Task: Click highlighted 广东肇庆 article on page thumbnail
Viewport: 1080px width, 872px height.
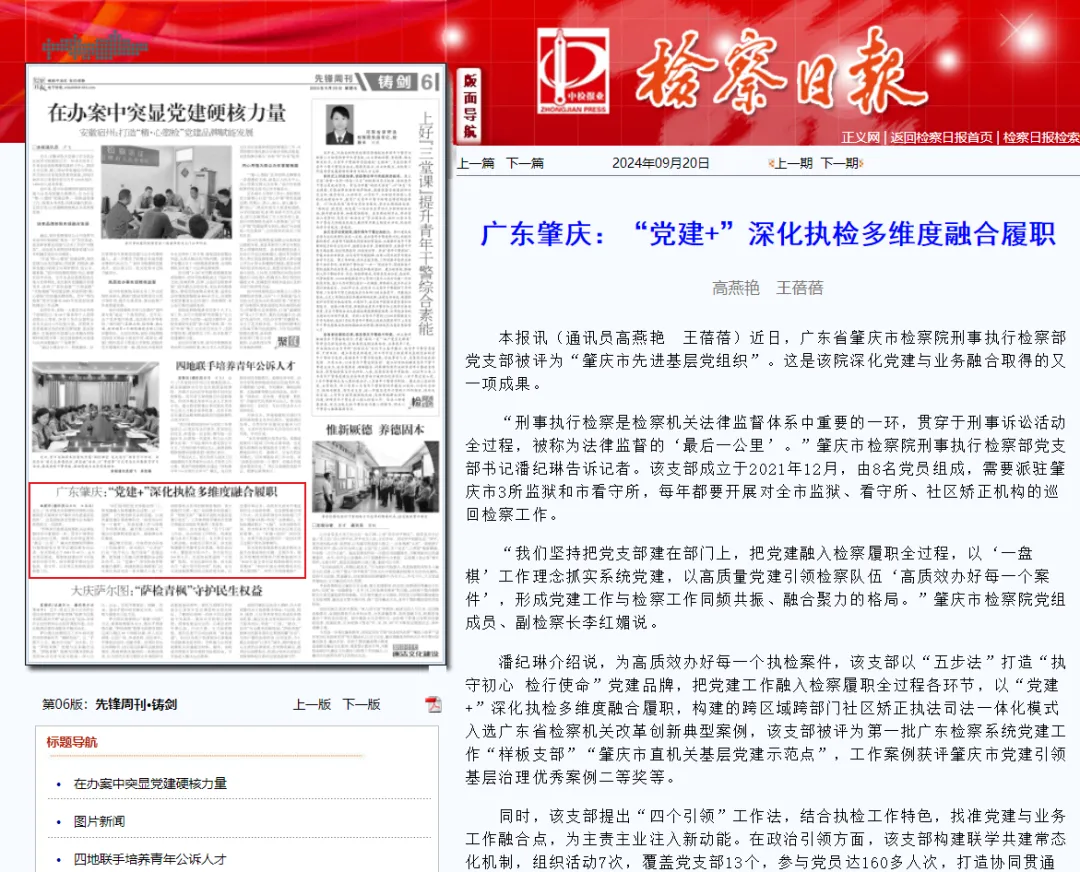Action: [167, 530]
